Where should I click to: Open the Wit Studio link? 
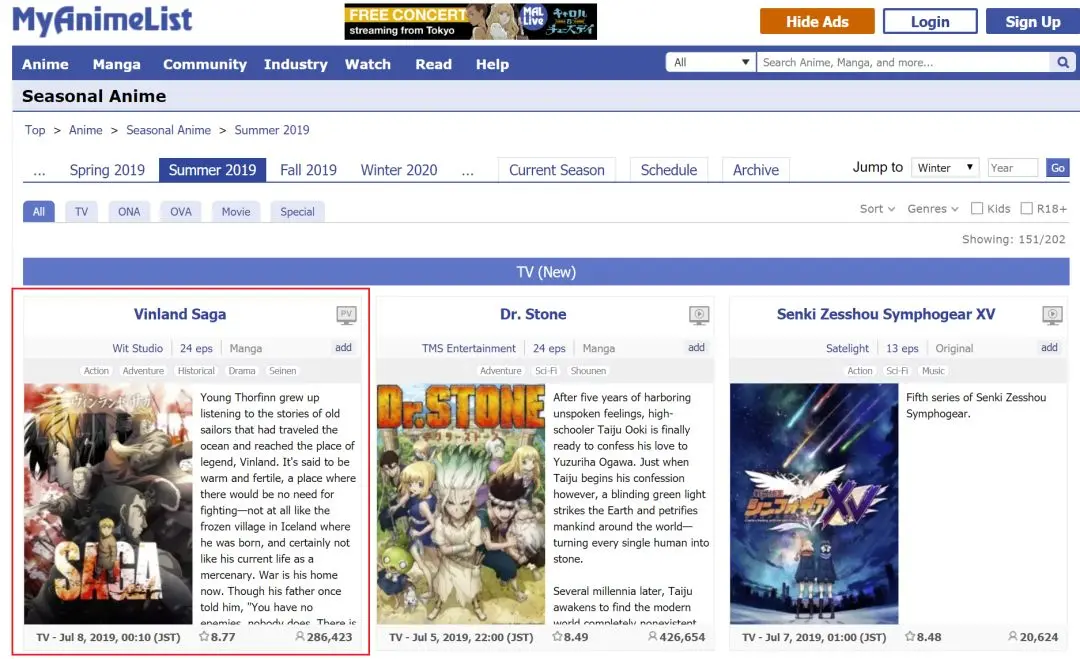[x=138, y=348]
